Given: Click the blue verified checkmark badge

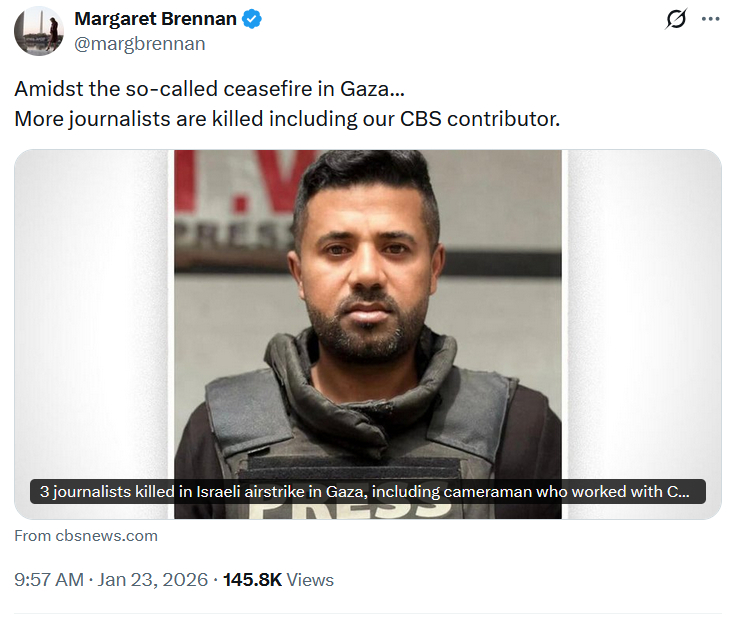Looking at the screenshot, I should (253, 19).
